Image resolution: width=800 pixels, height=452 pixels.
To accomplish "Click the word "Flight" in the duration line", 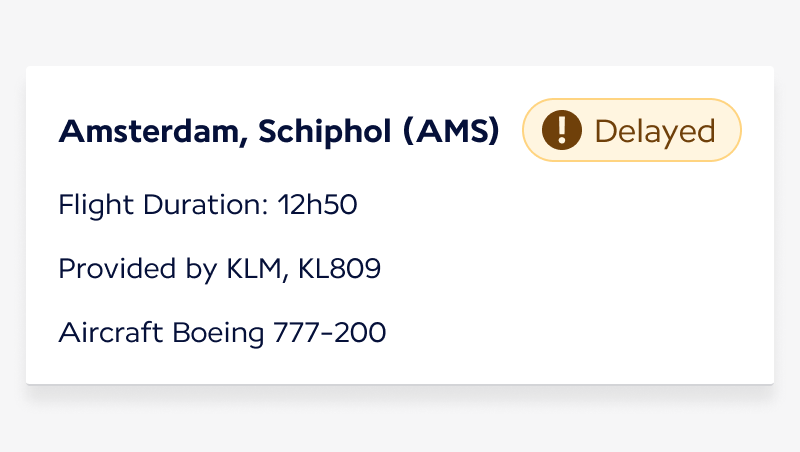I will point(90,206).
